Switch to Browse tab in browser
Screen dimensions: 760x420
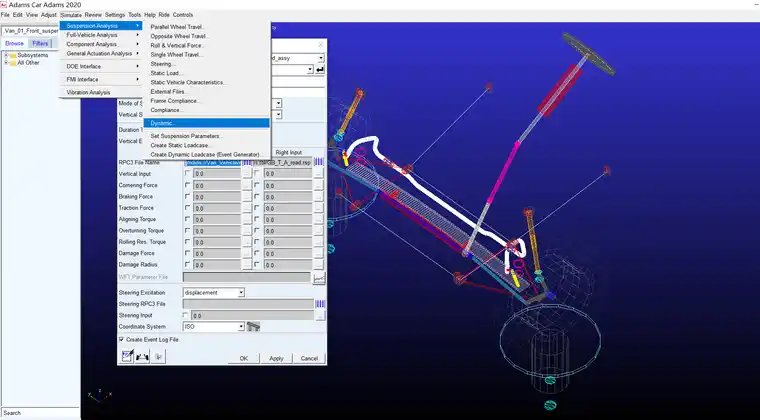click(14, 43)
